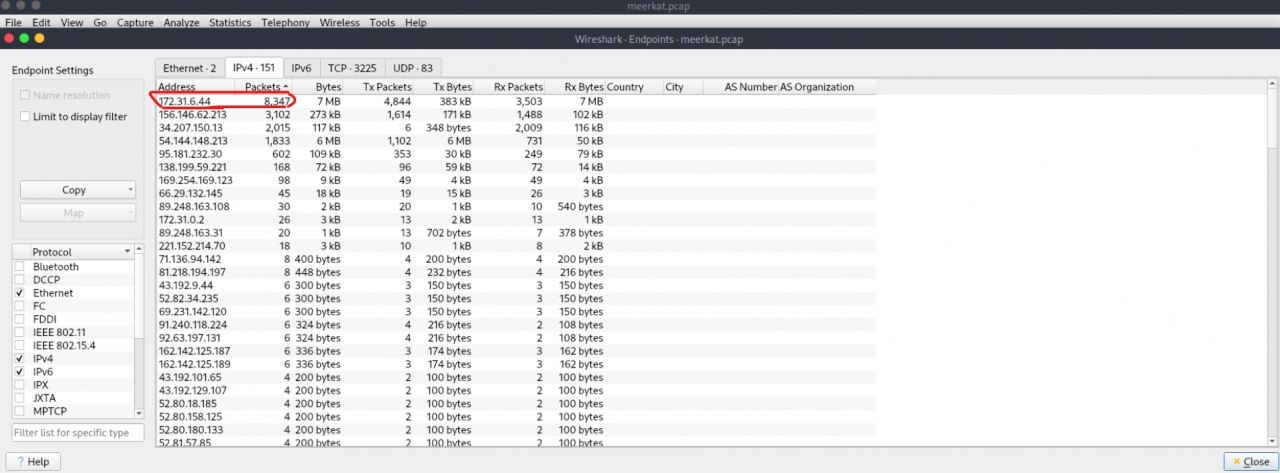This screenshot has width=1280, height=473.
Task: Select the row for 54.144.148.213
Action: pyautogui.click(x=516, y=141)
